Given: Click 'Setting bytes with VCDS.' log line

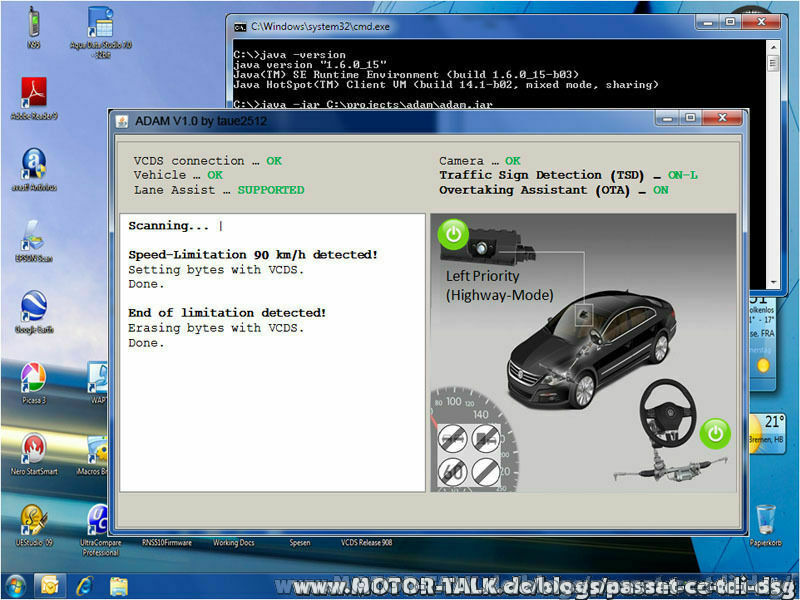Looking at the screenshot, I should pyautogui.click(x=216, y=270).
